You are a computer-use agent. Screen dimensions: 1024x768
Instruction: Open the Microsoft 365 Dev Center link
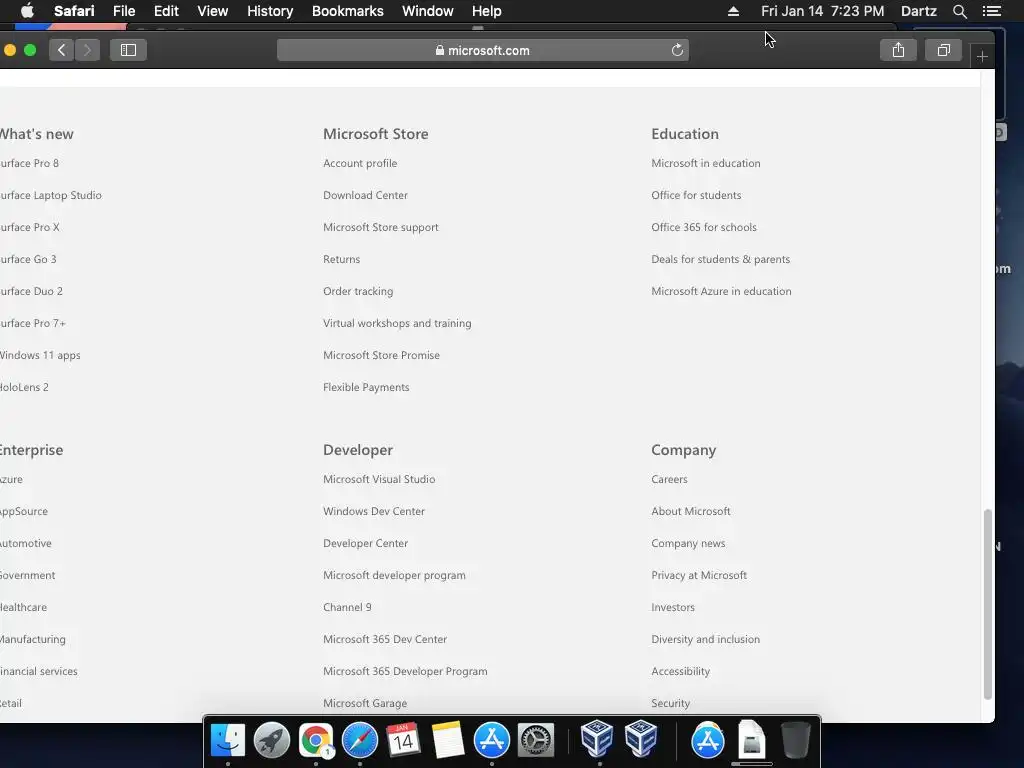pos(385,639)
